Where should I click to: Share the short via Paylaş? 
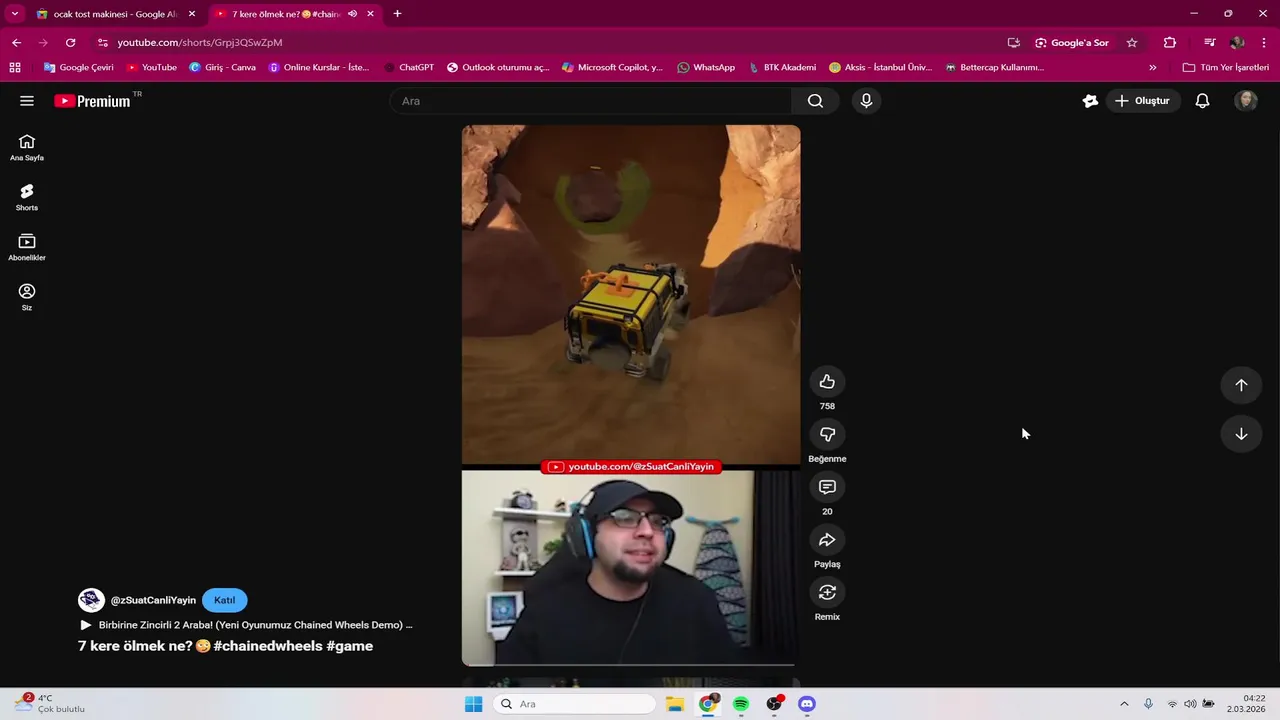[827, 540]
